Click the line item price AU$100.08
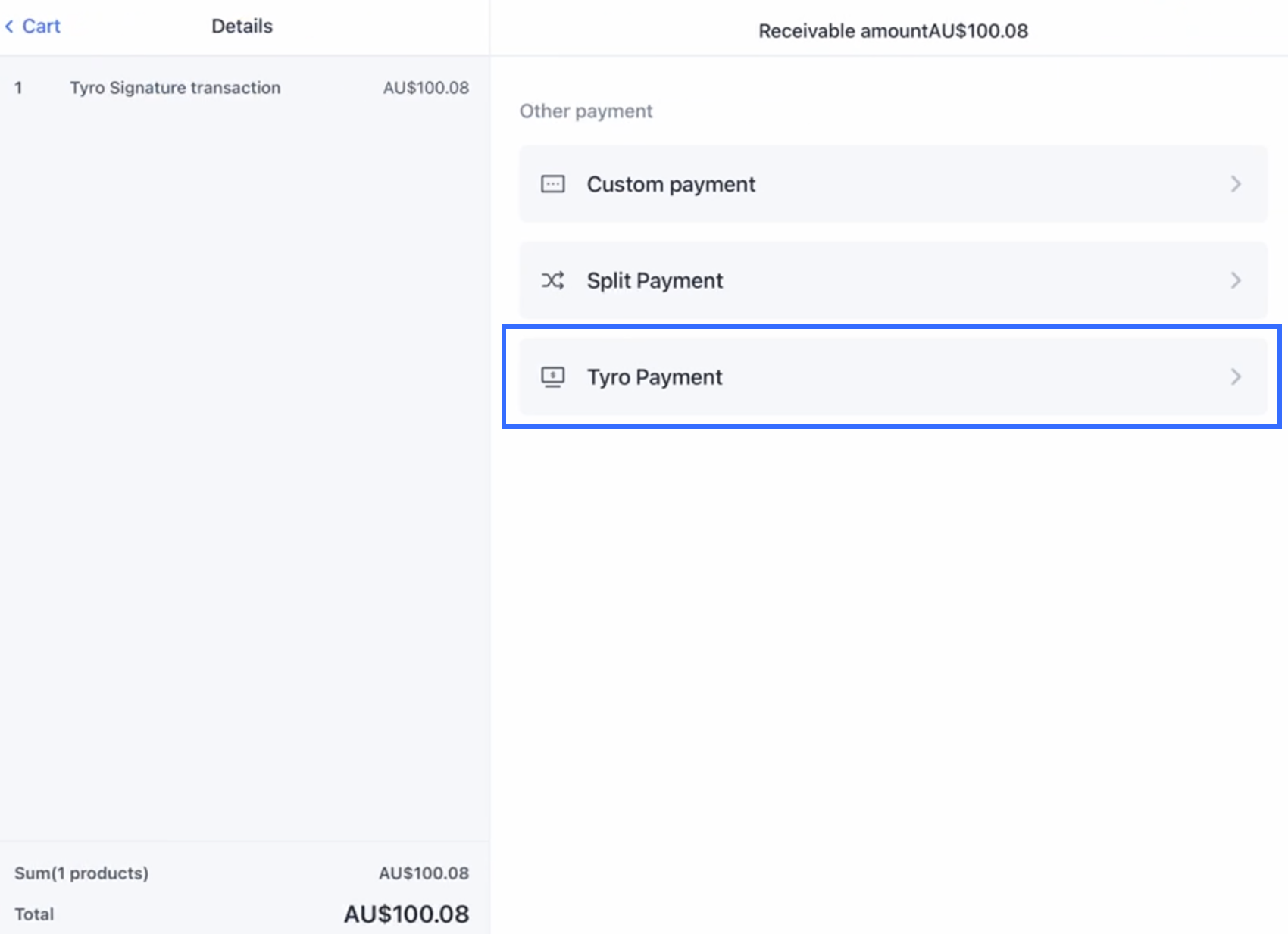1288x934 pixels. coord(426,88)
